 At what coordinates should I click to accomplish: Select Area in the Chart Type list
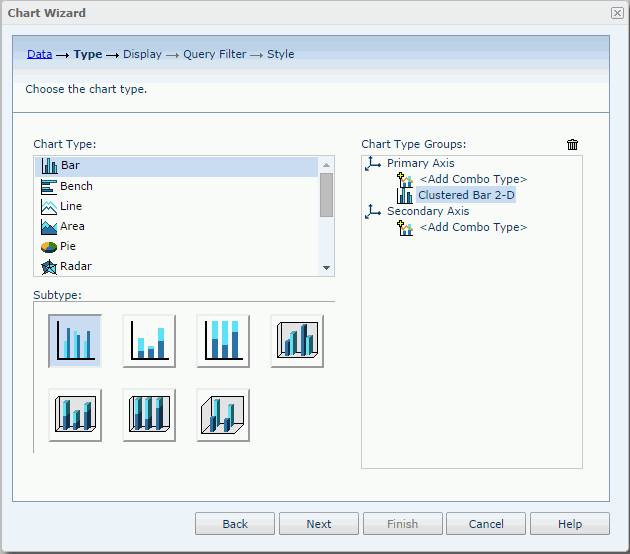[176, 227]
